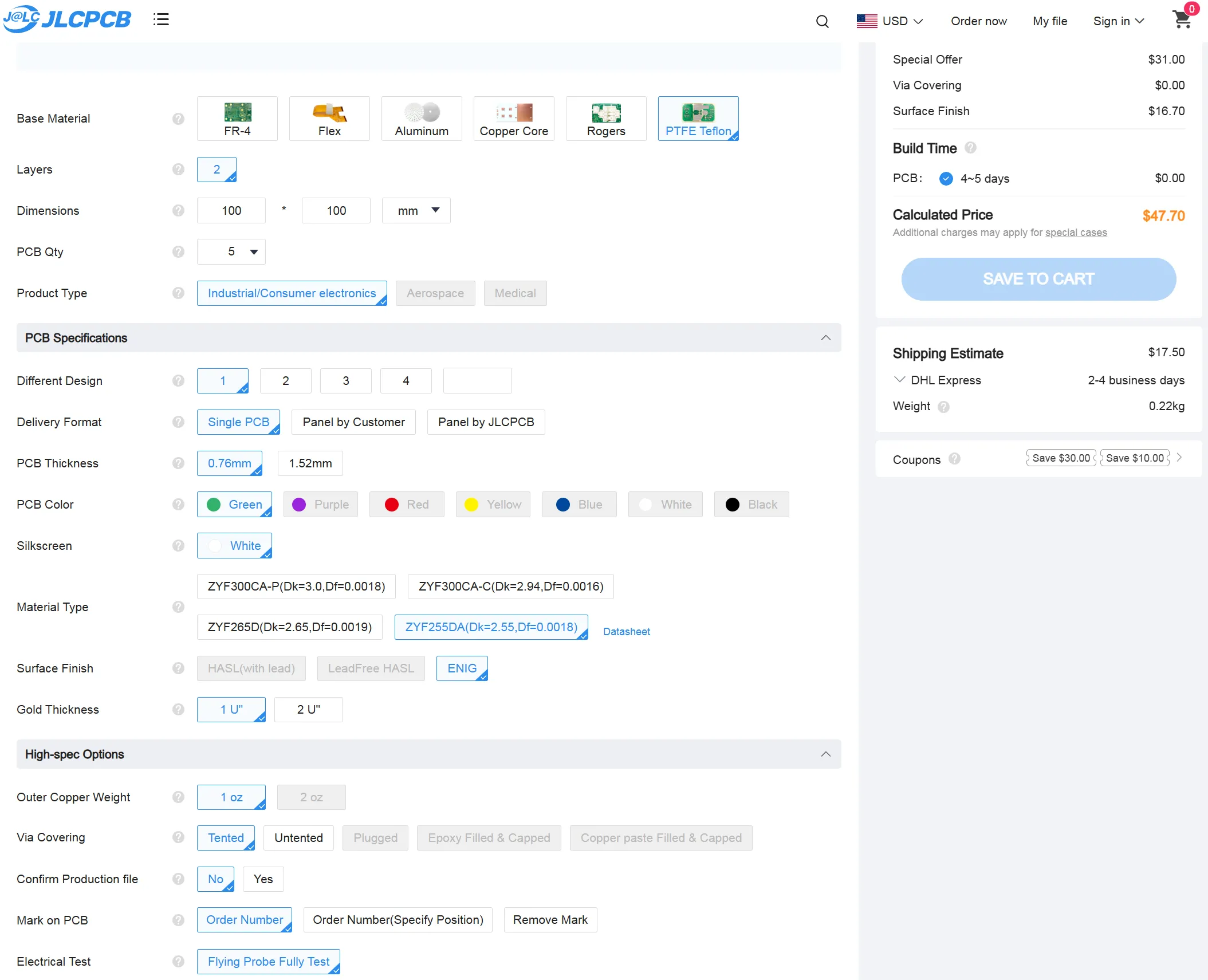Screen dimensions: 1208x980
Task: Click the help icon beside Weight
Action: (x=944, y=407)
